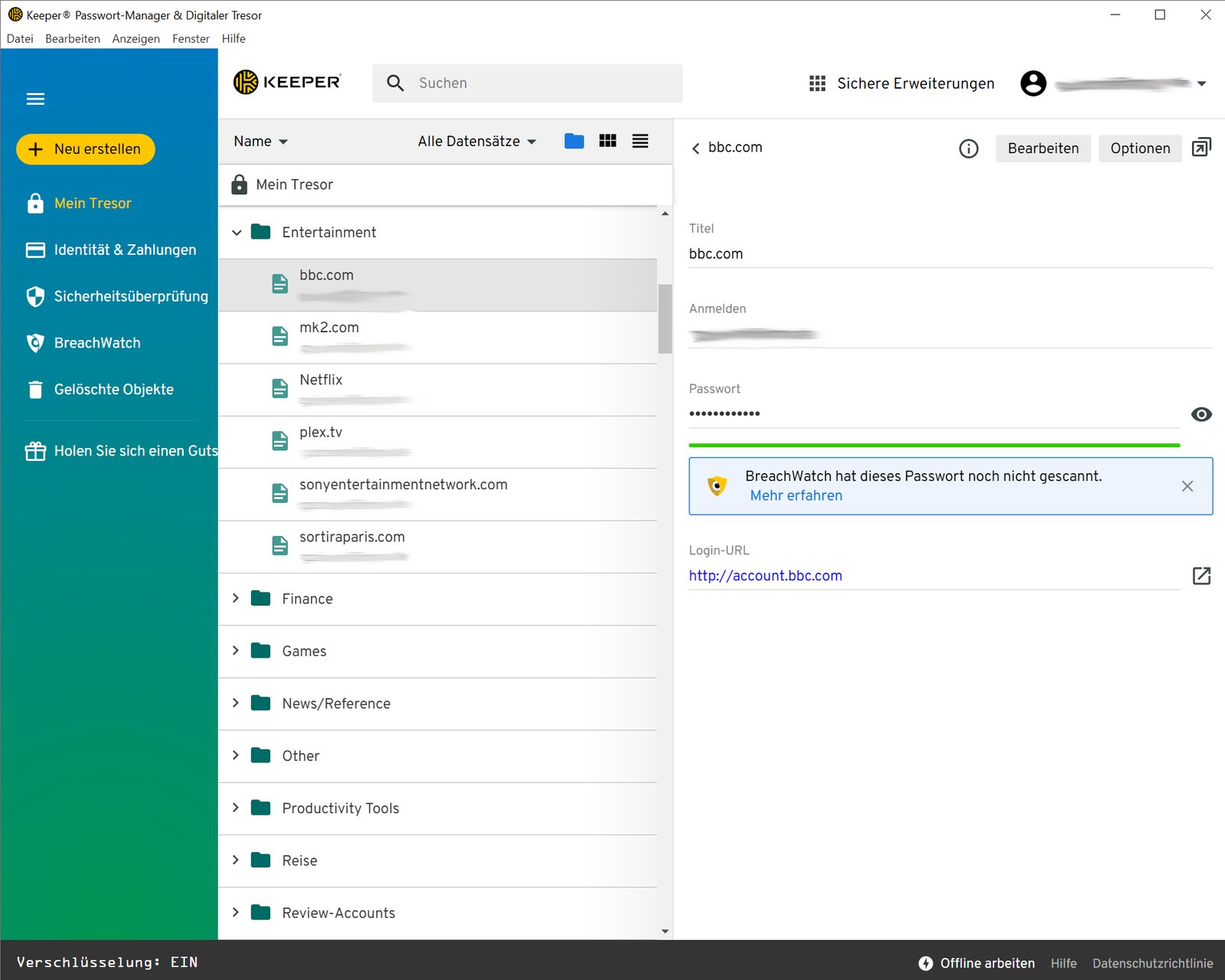This screenshot has height=980, width=1225.
Task: Open the hamburger navigation menu
Action: click(x=35, y=99)
